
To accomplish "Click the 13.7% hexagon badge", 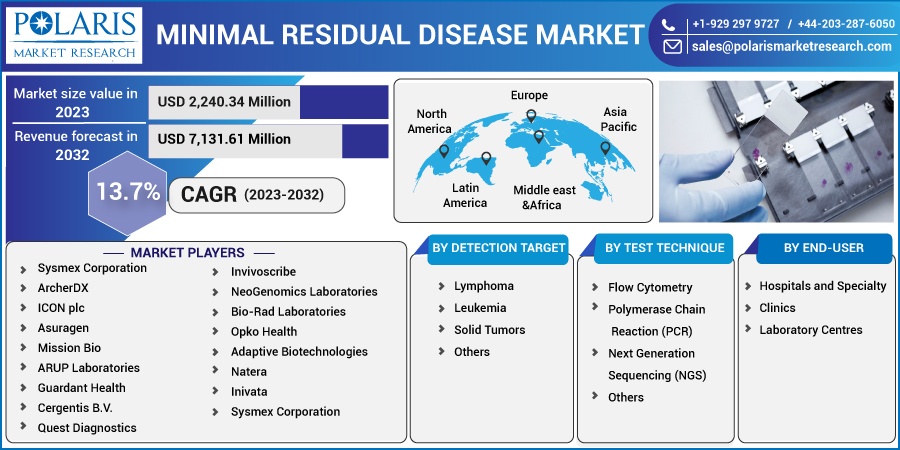I will [127, 192].
